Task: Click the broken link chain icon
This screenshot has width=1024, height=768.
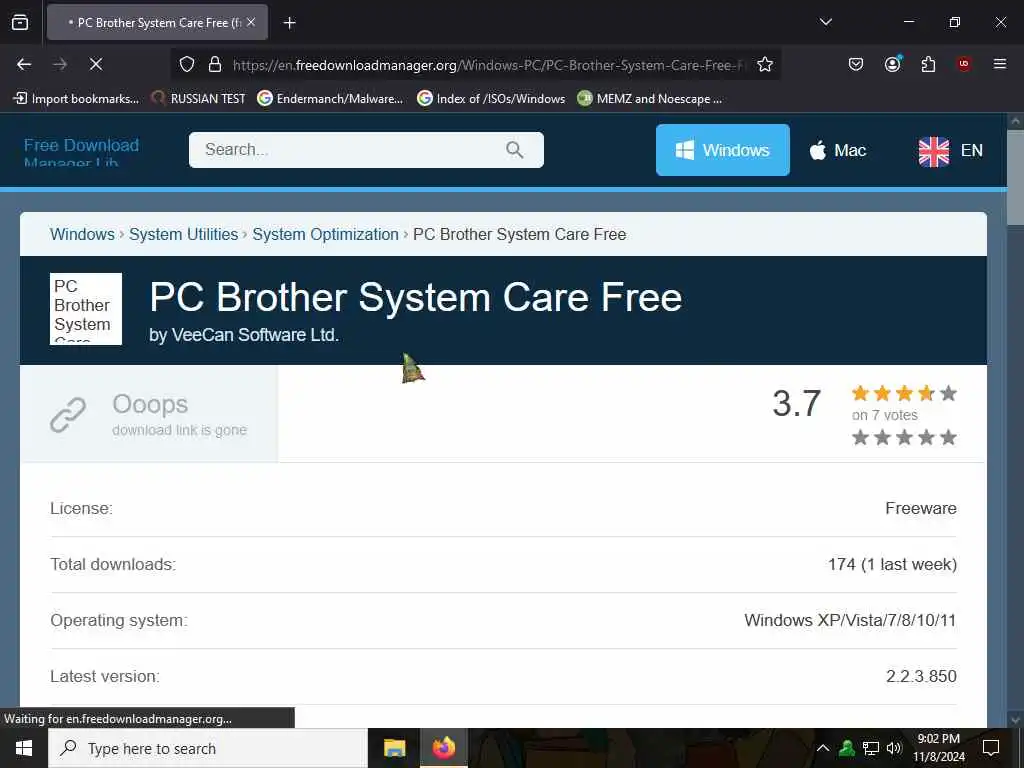Action: (x=68, y=415)
